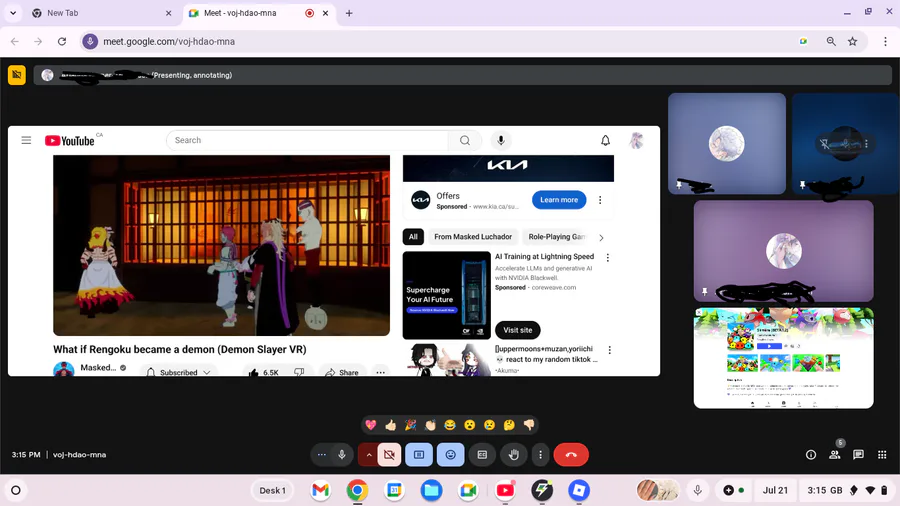Open Roblox app in the shelf
This screenshot has height=506, width=900.
click(579, 491)
